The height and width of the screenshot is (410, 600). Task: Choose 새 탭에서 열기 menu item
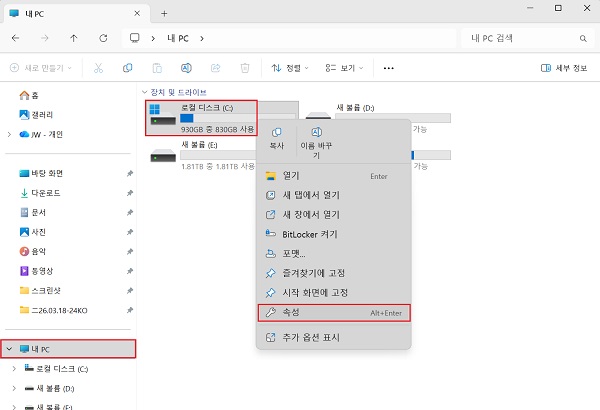pos(334,195)
